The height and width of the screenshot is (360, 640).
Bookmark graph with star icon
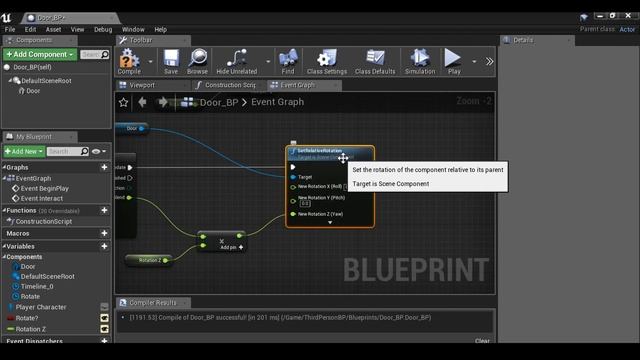click(123, 102)
